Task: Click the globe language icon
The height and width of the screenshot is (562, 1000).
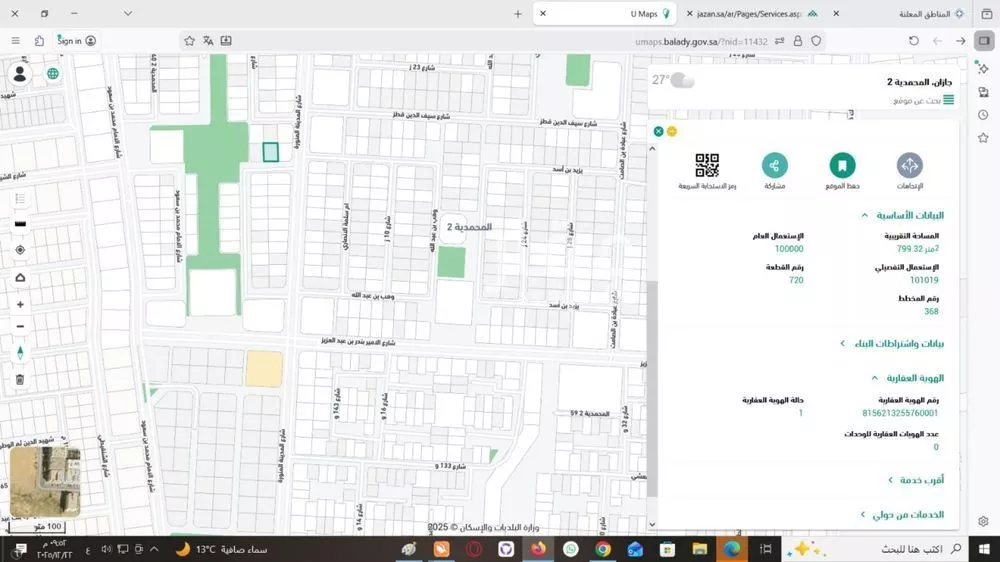Action: [53, 73]
